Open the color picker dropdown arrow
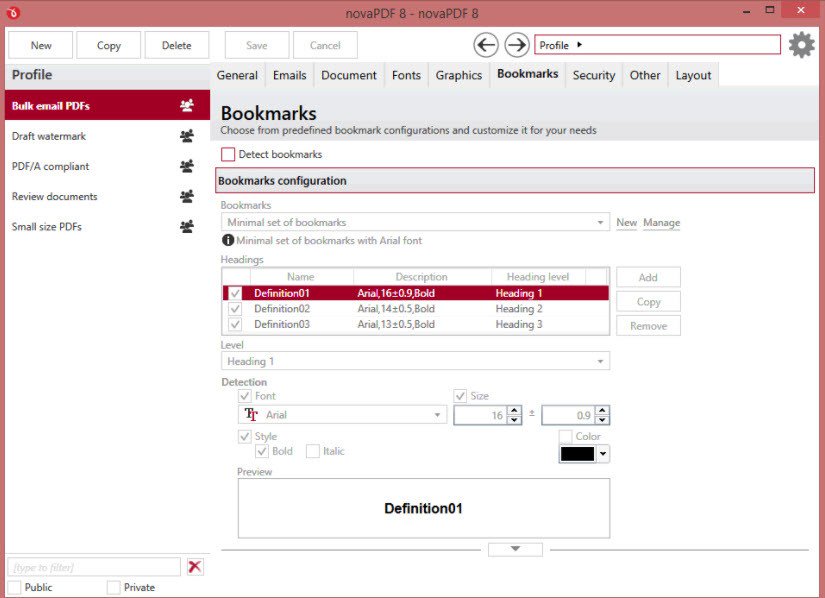Viewport: 825px width, 598px height. point(603,453)
